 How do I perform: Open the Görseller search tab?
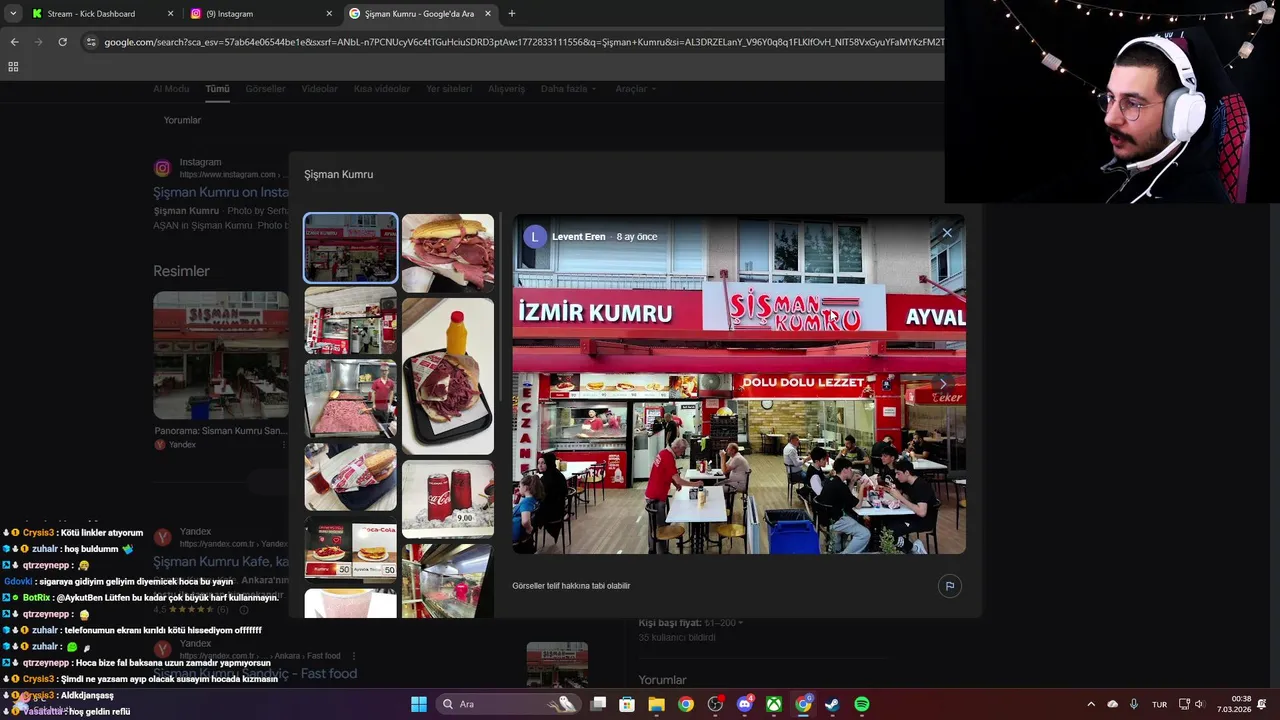(265, 89)
